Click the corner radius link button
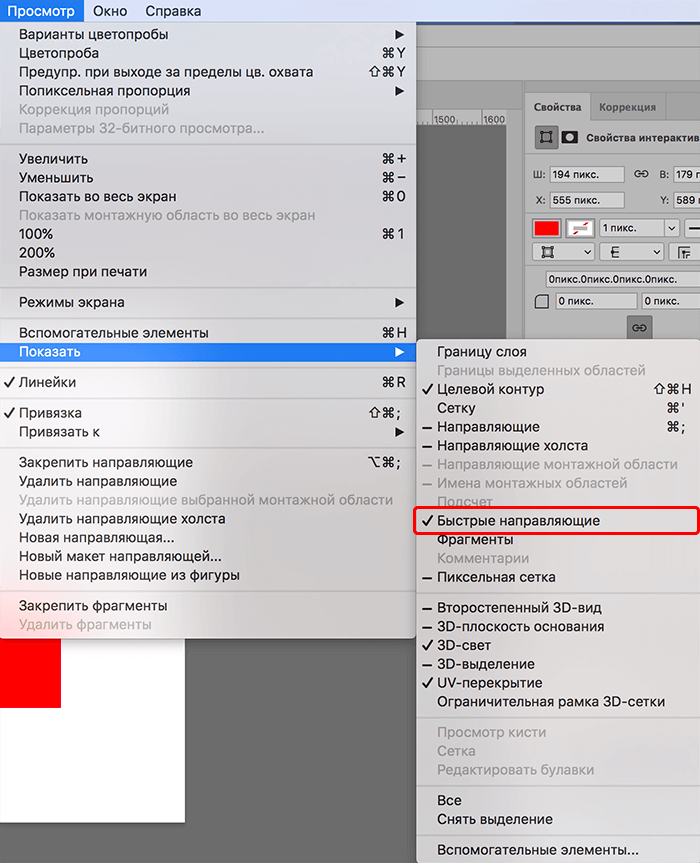This screenshot has height=863, width=700. (639, 328)
